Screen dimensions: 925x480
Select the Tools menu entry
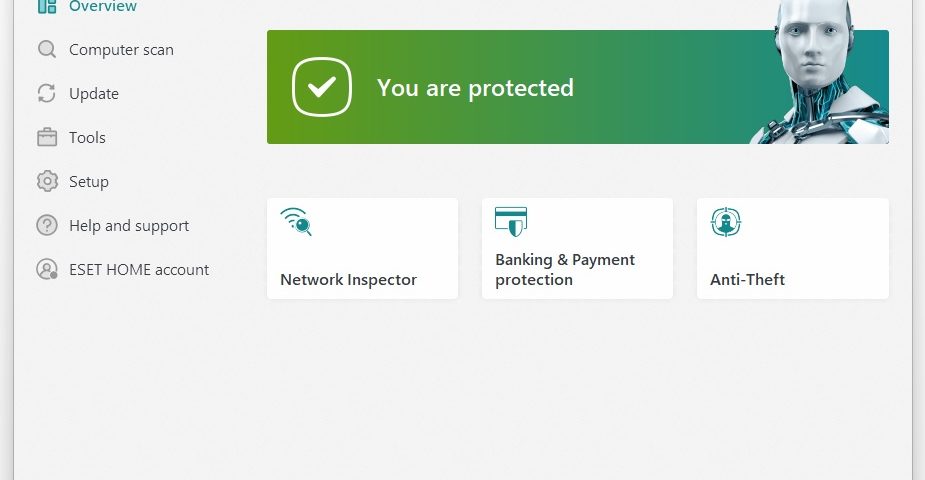pyautogui.click(x=87, y=138)
